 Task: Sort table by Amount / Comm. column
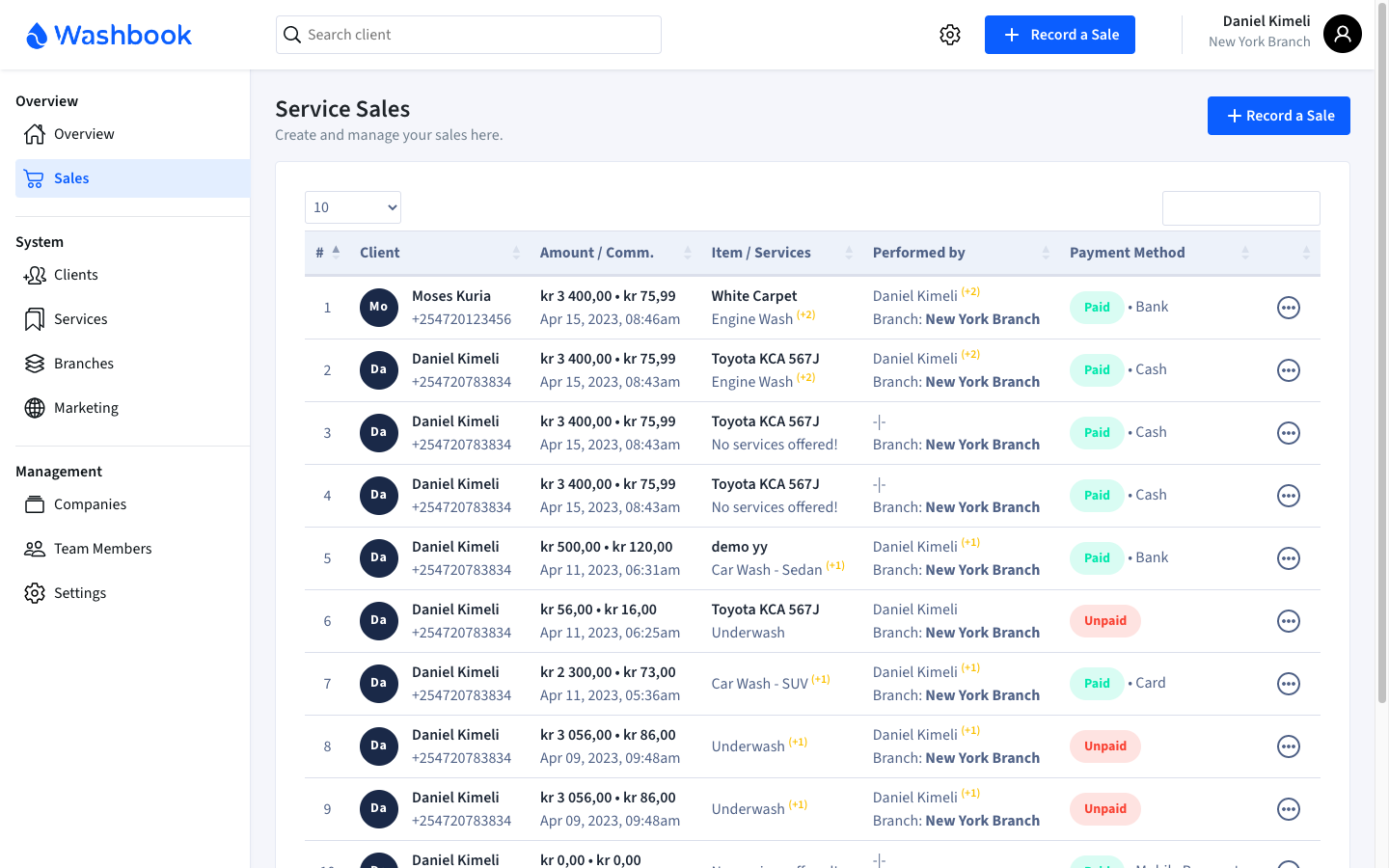(x=615, y=253)
